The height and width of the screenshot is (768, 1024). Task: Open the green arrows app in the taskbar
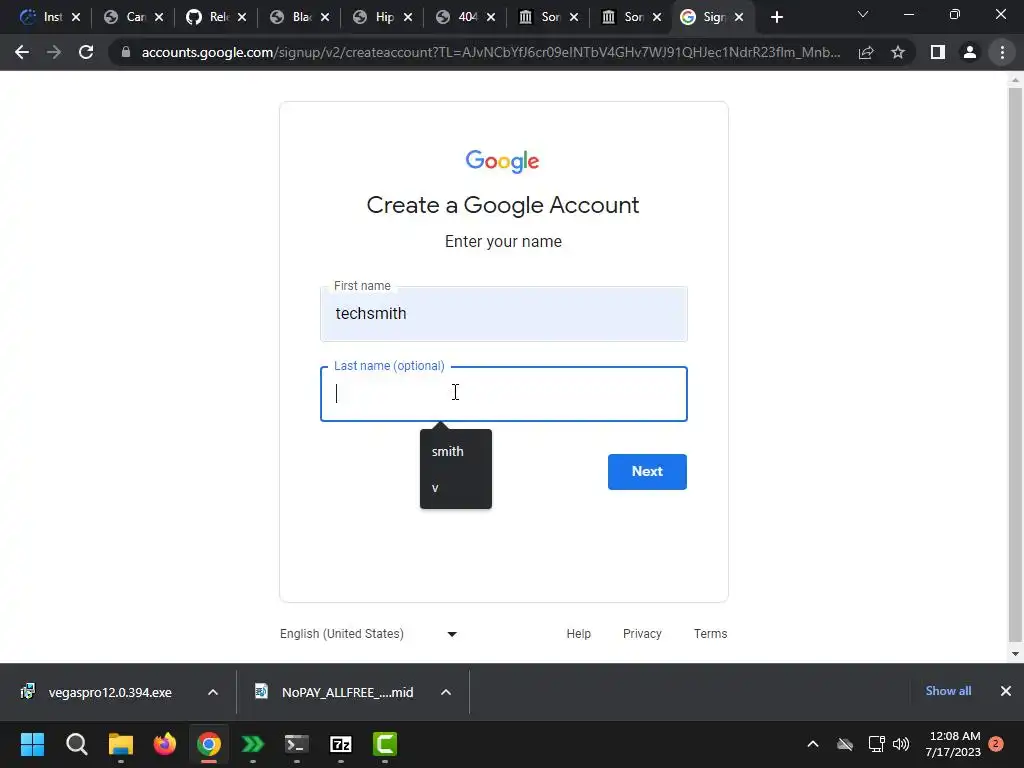click(253, 744)
